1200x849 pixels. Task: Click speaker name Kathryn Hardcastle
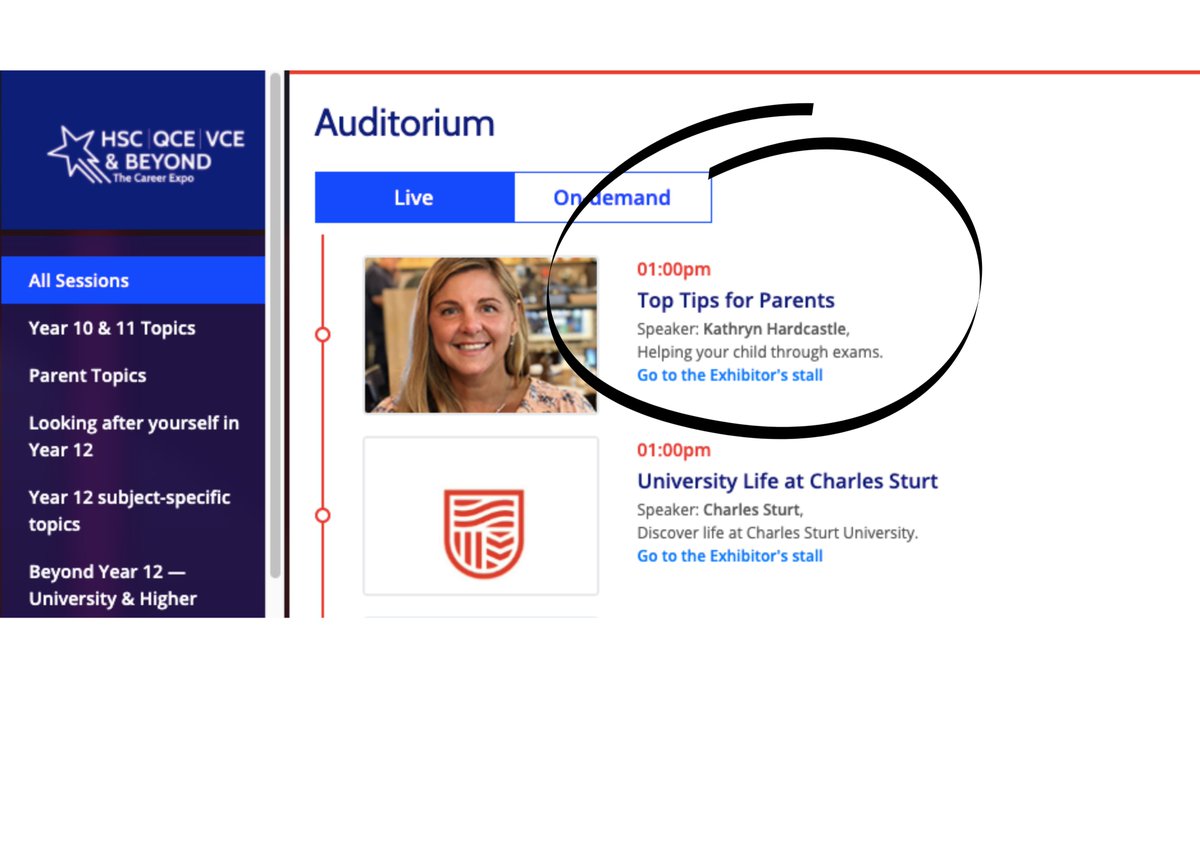776,328
